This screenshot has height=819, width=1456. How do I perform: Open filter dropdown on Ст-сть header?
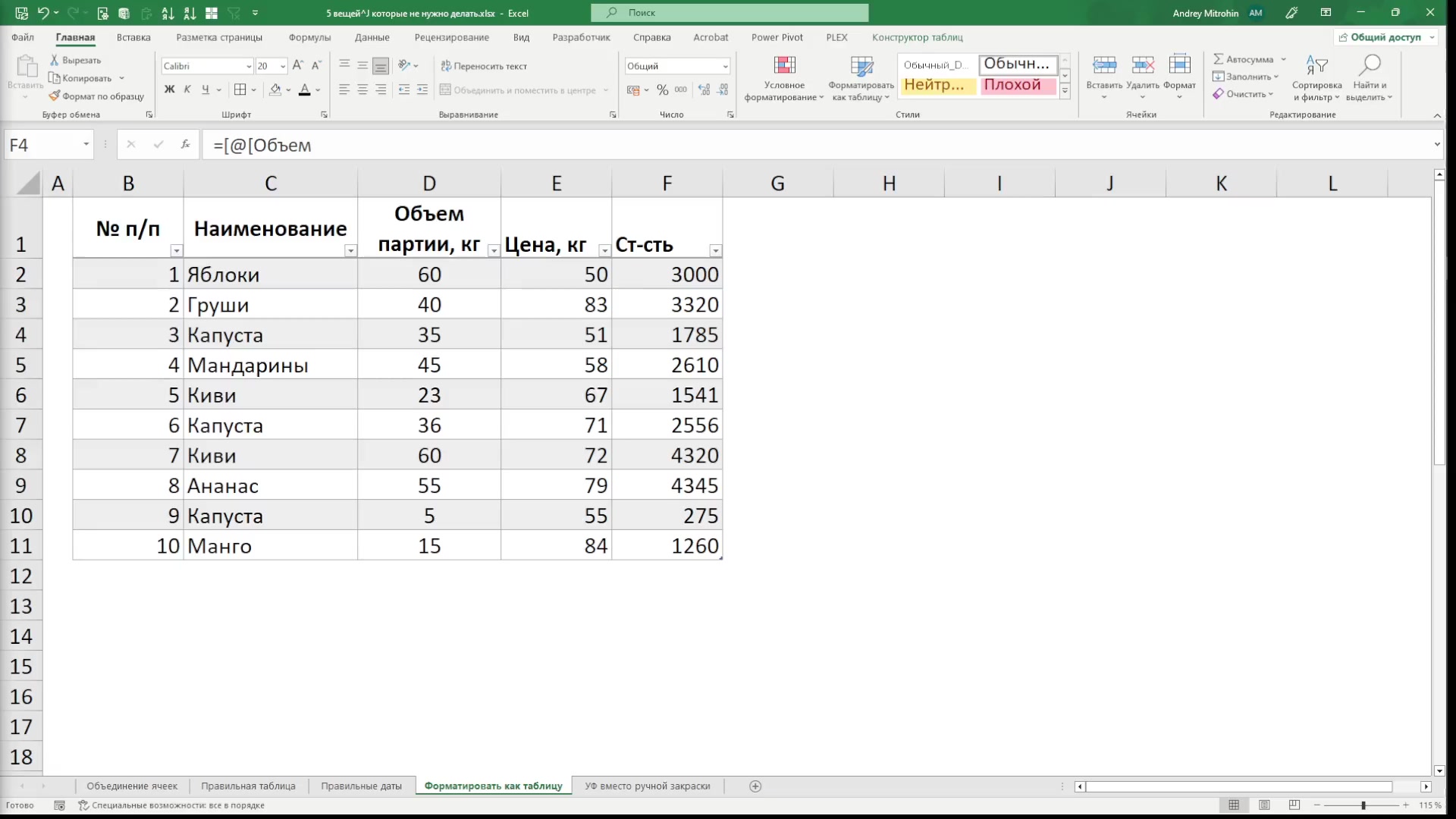[x=715, y=250]
